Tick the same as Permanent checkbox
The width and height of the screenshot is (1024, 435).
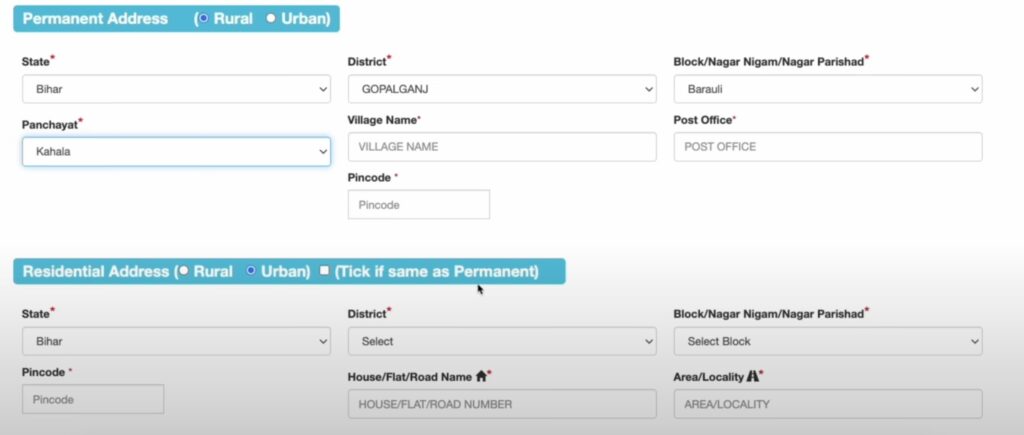(324, 270)
